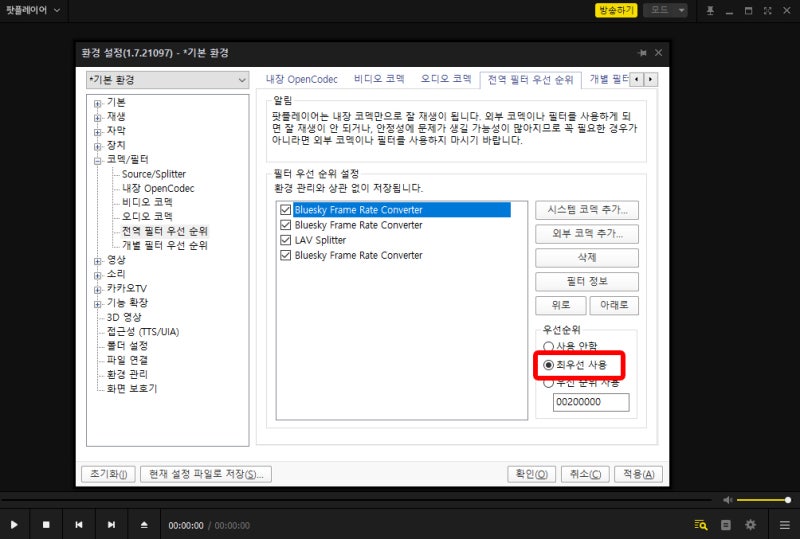The width and height of the screenshot is (800, 539).
Task: Uncheck the highlighted Bluesky Frame Rate Converter
Action: [286, 210]
